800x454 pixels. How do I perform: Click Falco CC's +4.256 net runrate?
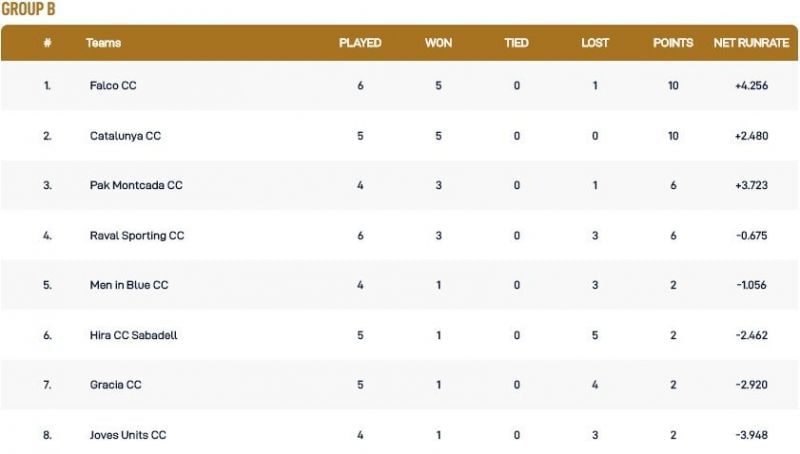pyautogui.click(x=749, y=86)
